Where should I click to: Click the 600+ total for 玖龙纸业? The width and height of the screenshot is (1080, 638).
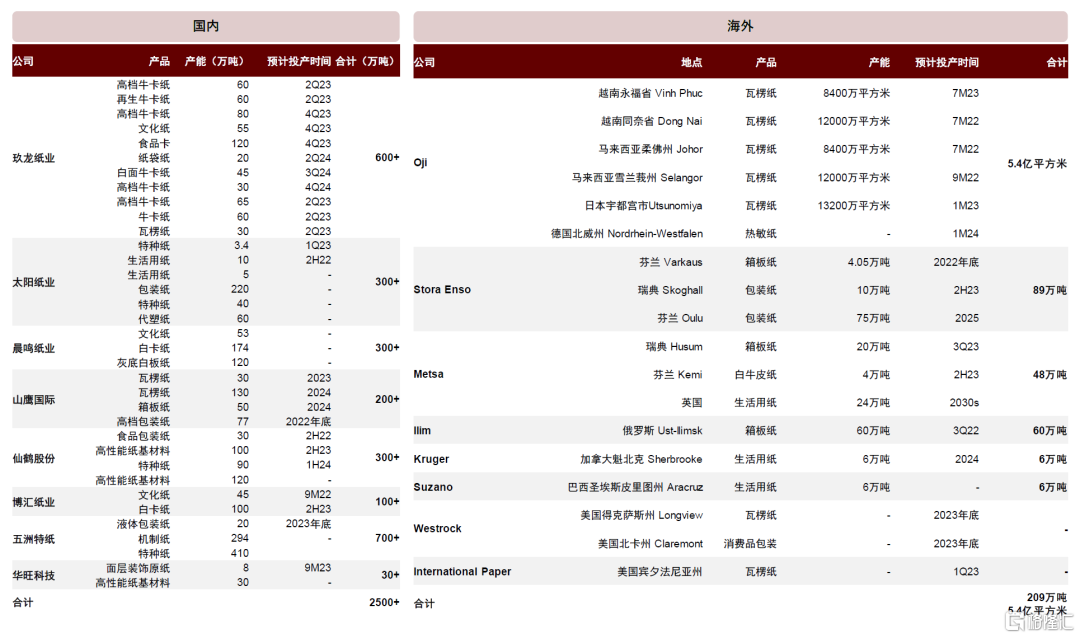point(387,157)
